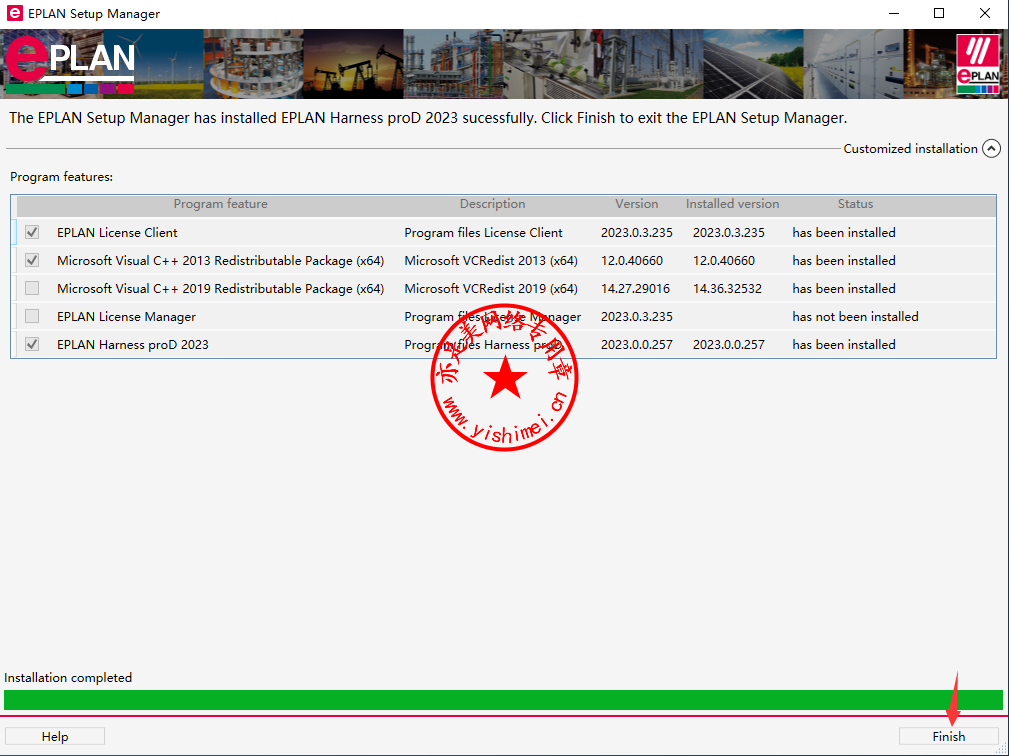Click the EPLAN app icon in title bar
The image size is (1009, 756).
coord(14,14)
